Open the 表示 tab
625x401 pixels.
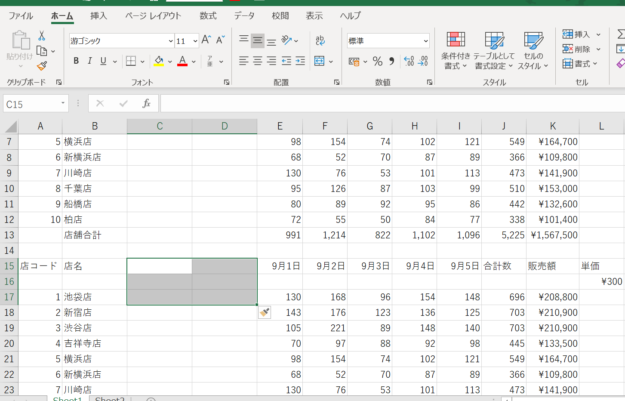click(314, 16)
